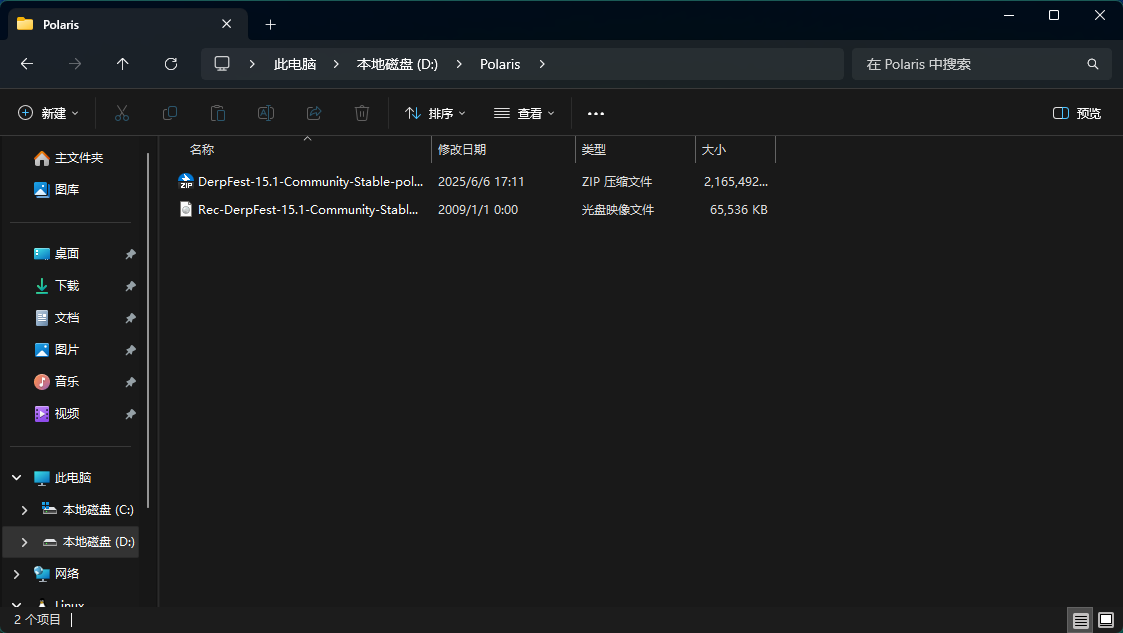Click the disc image file icon
The width and height of the screenshot is (1123, 633).
pos(186,209)
